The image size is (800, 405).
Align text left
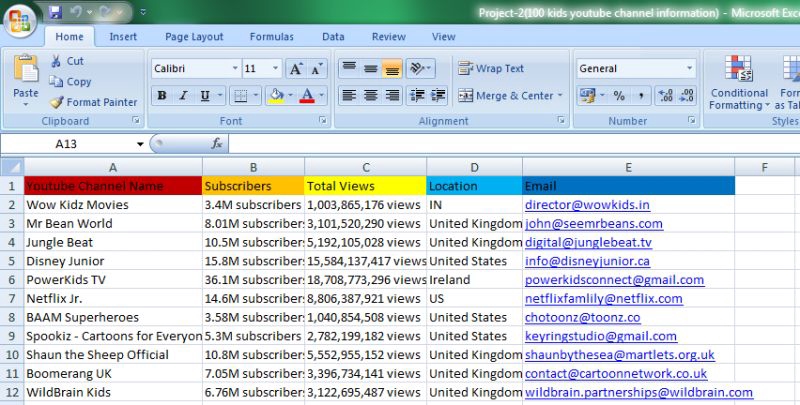(x=349, y=95)
